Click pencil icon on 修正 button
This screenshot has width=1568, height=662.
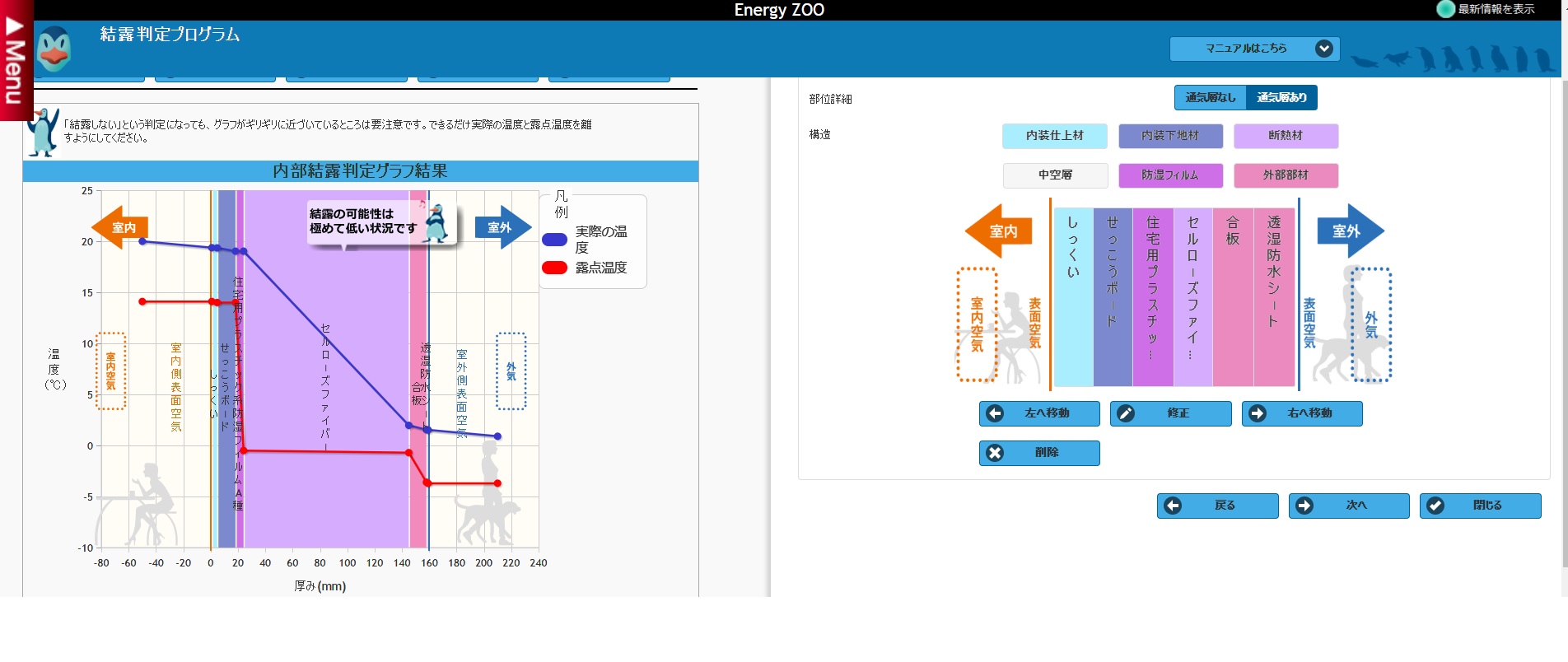pos(1126,413)
